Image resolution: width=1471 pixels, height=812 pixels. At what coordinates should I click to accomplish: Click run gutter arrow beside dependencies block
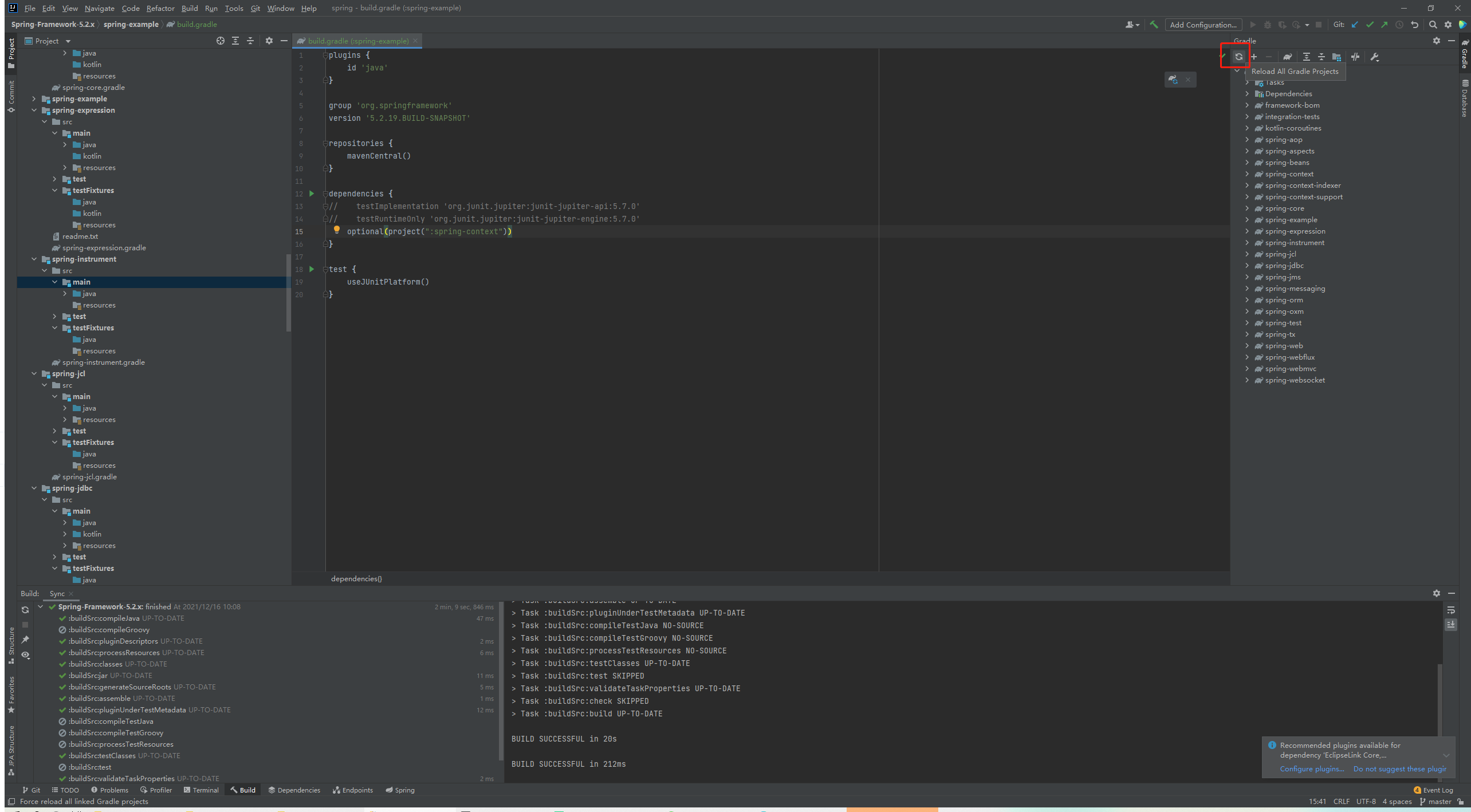[x=312, y=194]
